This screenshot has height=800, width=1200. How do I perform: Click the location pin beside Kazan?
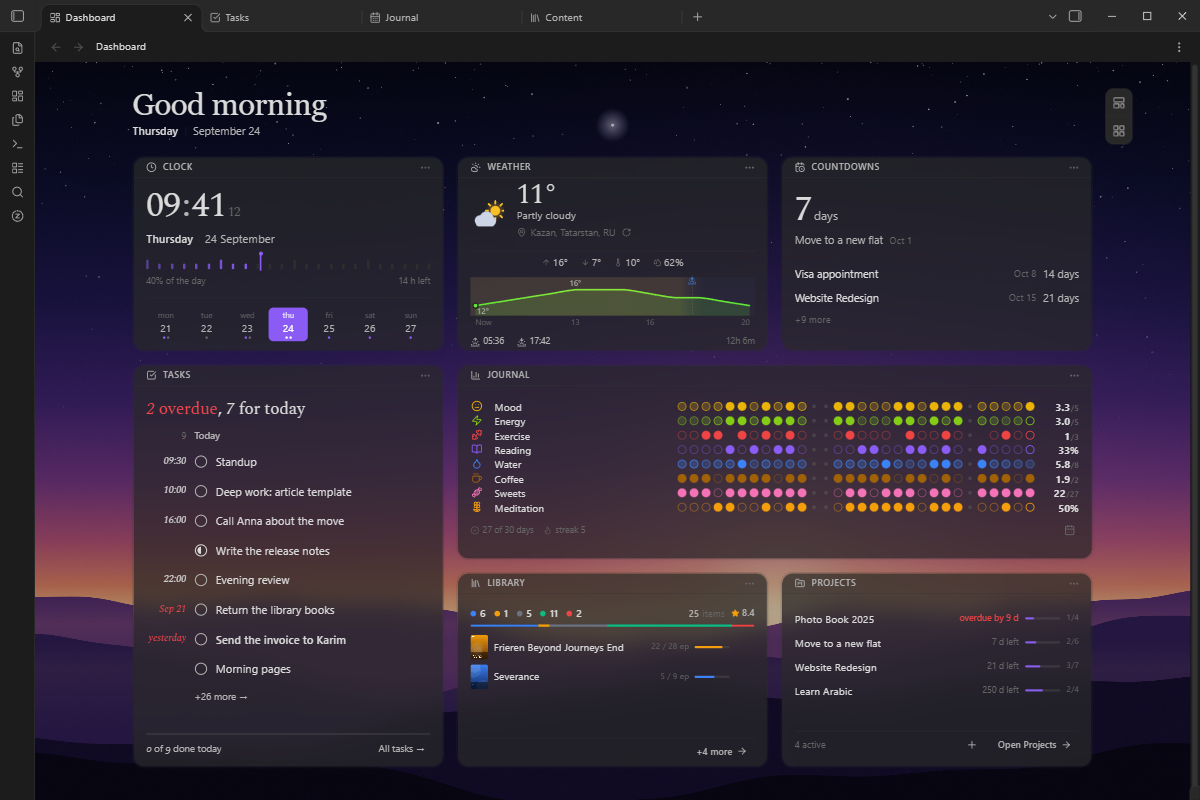click(x=522, y=233)
